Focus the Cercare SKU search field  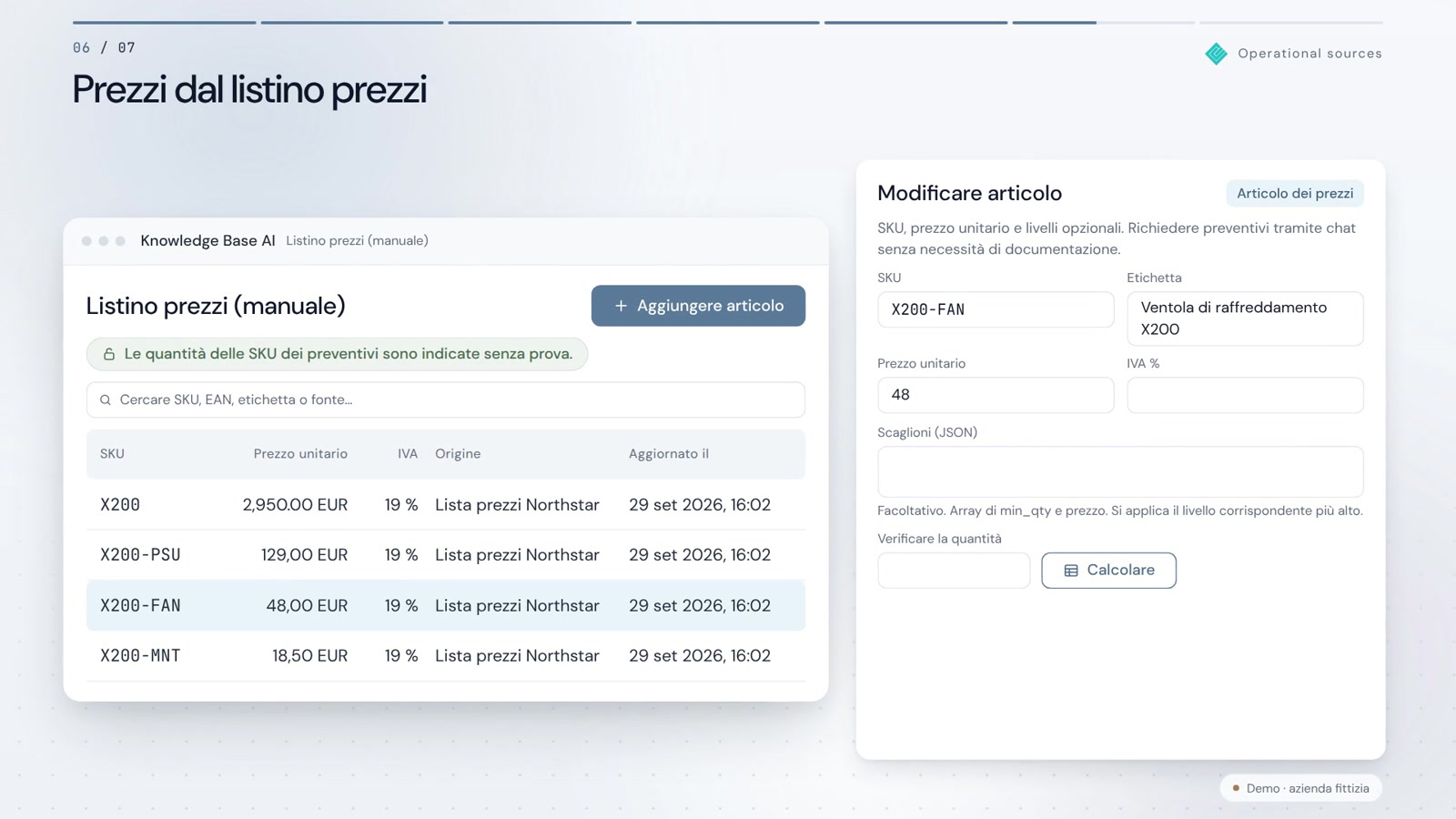(x=446, y=399)
